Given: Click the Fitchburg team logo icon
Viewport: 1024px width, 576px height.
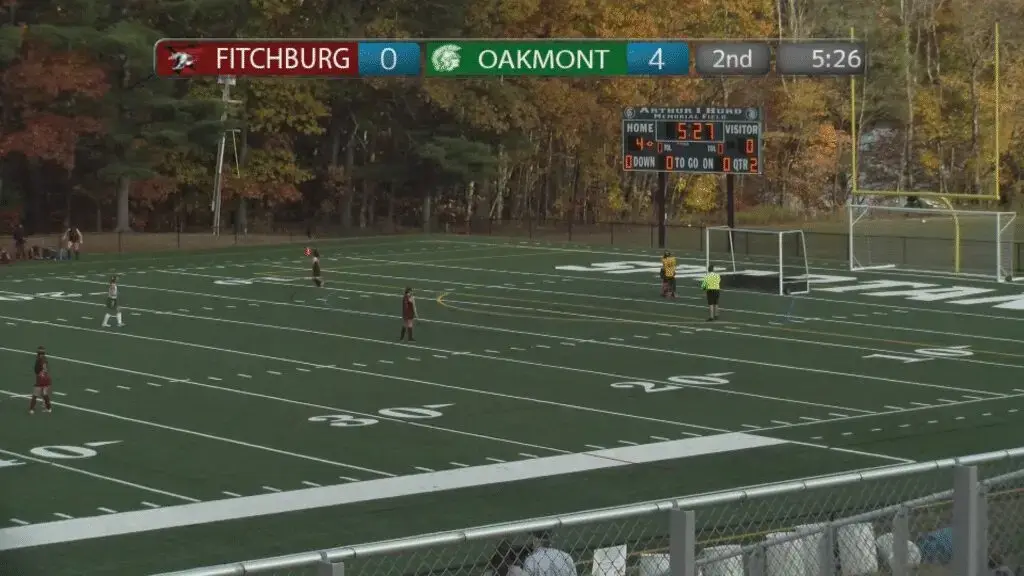Looking at the screenshot, I should coord(181,59).
